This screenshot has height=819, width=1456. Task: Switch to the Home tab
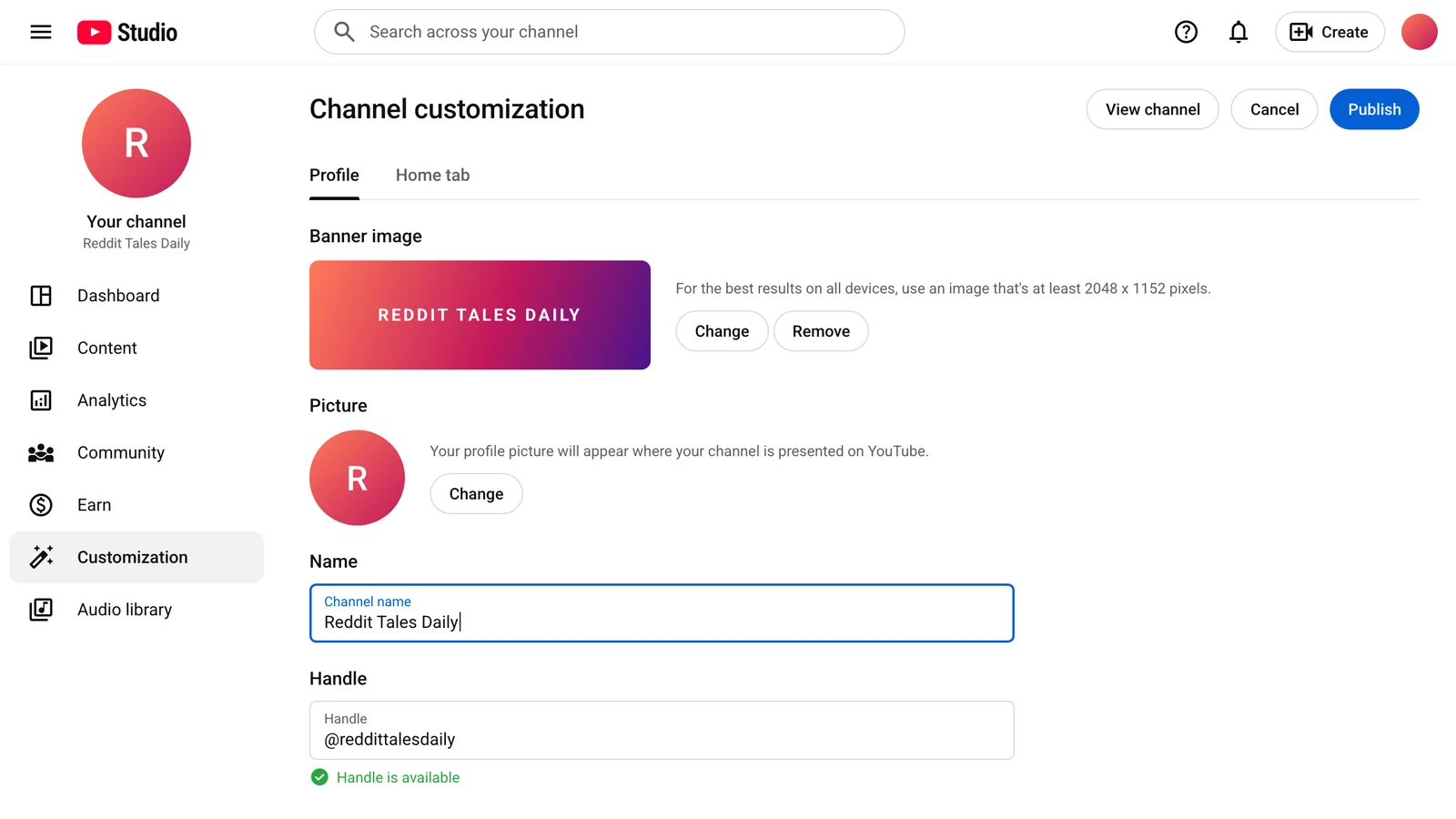coord(432,175)
